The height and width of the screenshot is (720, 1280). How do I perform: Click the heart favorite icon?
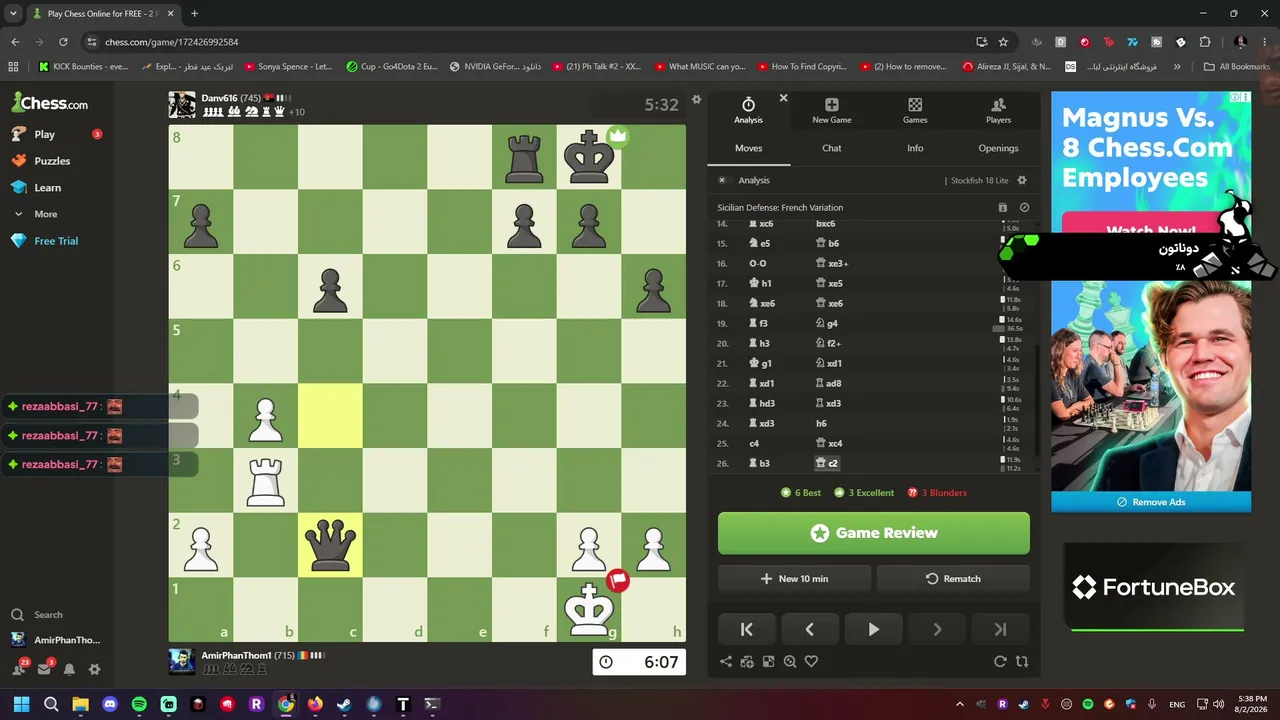[811, 661]
